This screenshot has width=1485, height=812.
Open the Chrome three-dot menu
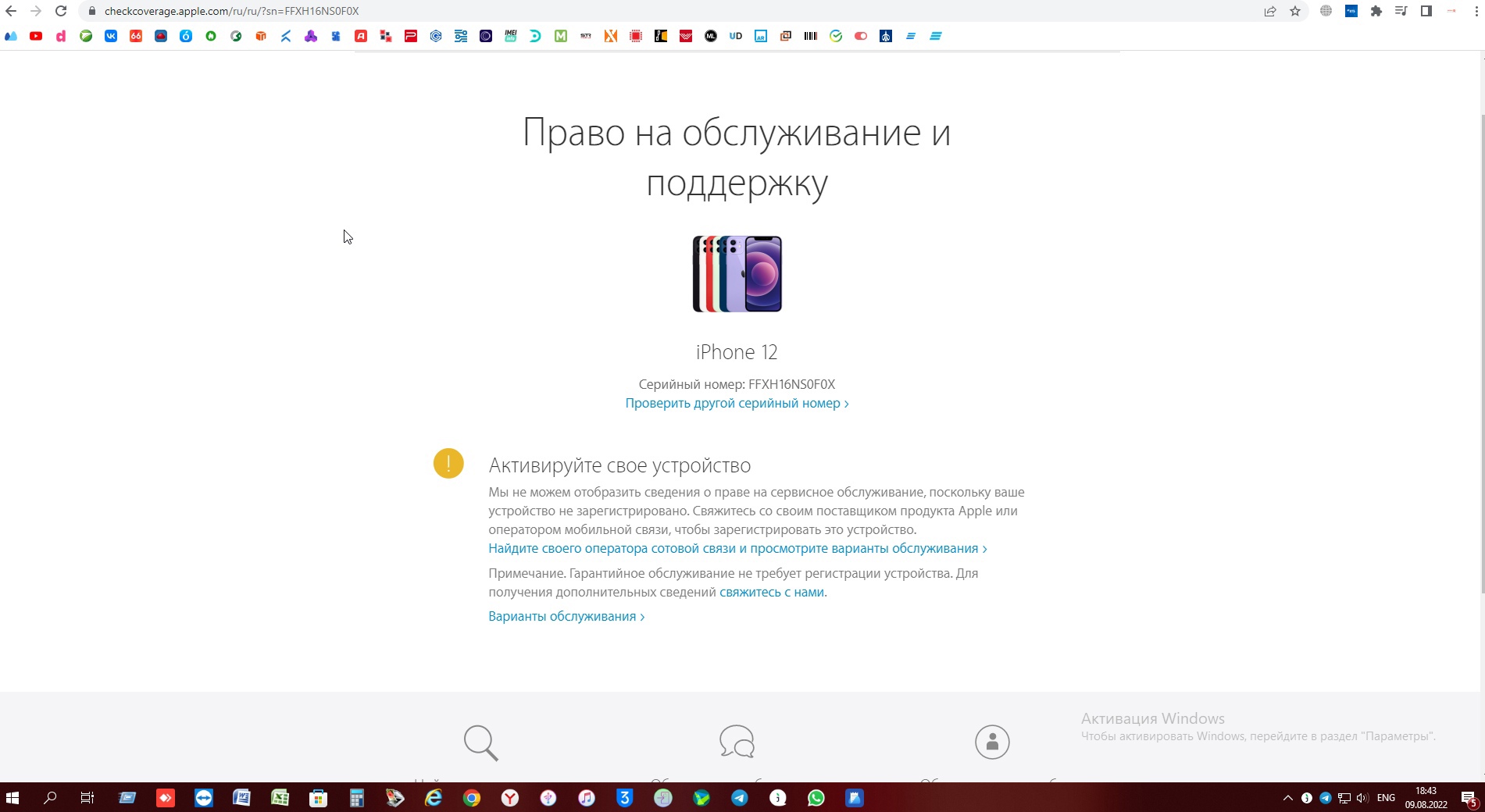pyautogui.click(x=1476, y=11)
